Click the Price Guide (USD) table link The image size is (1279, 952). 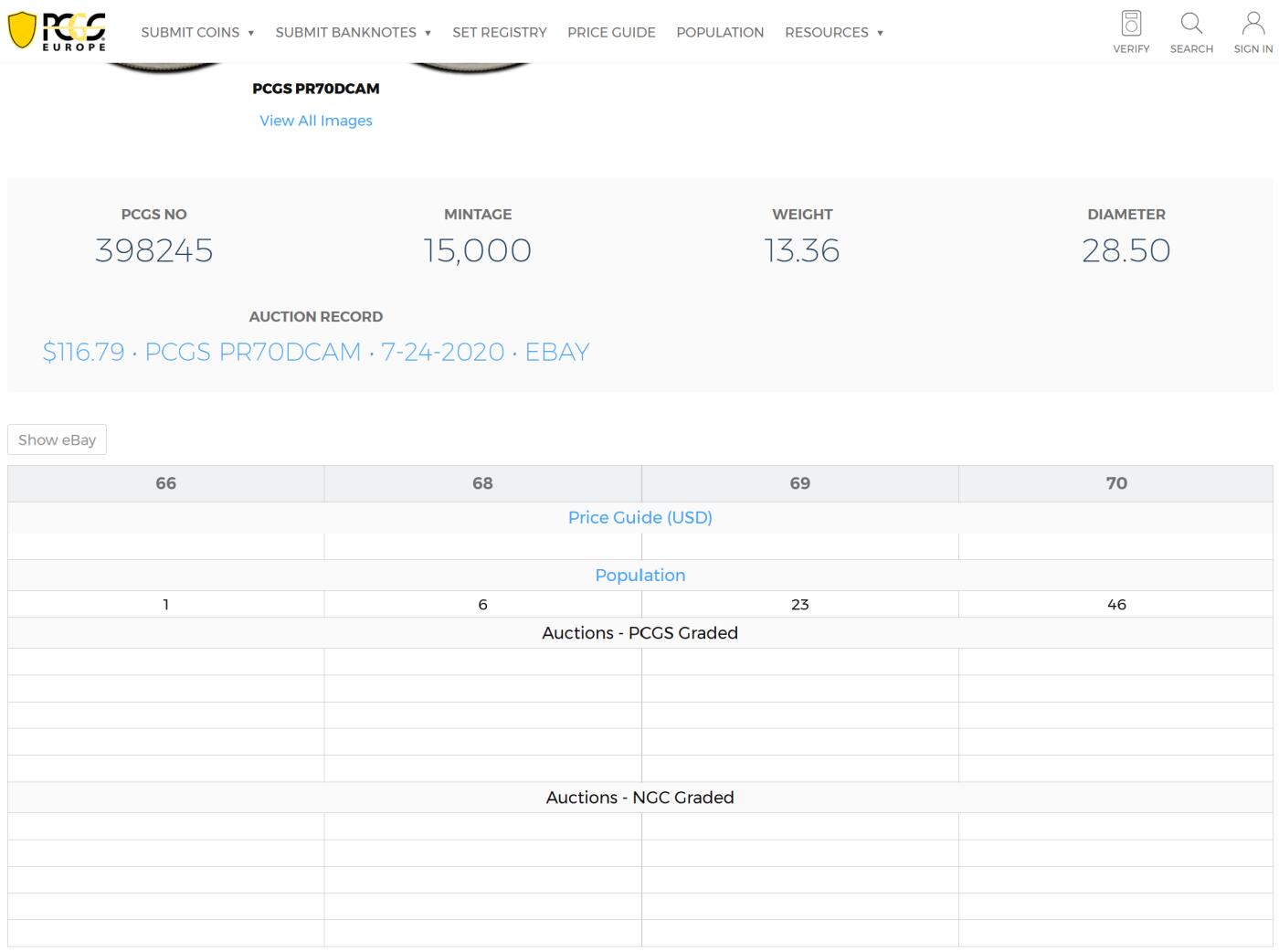point(639,517)
